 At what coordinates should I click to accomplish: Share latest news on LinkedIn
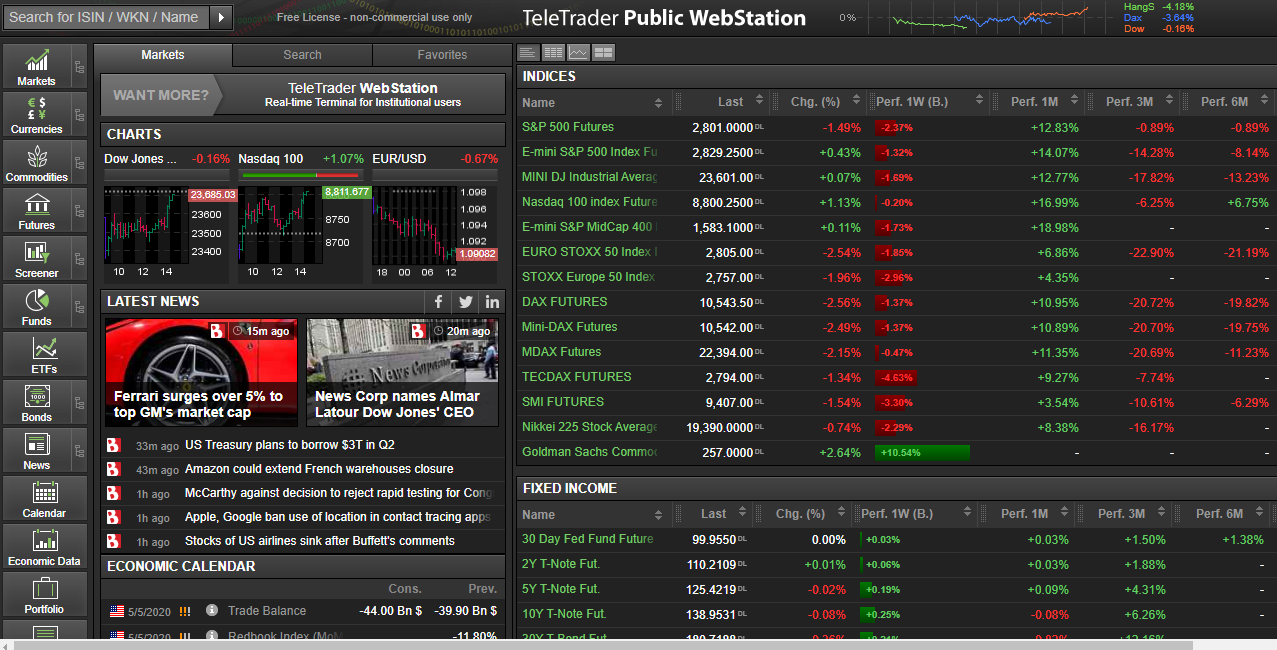coord(492,301)
